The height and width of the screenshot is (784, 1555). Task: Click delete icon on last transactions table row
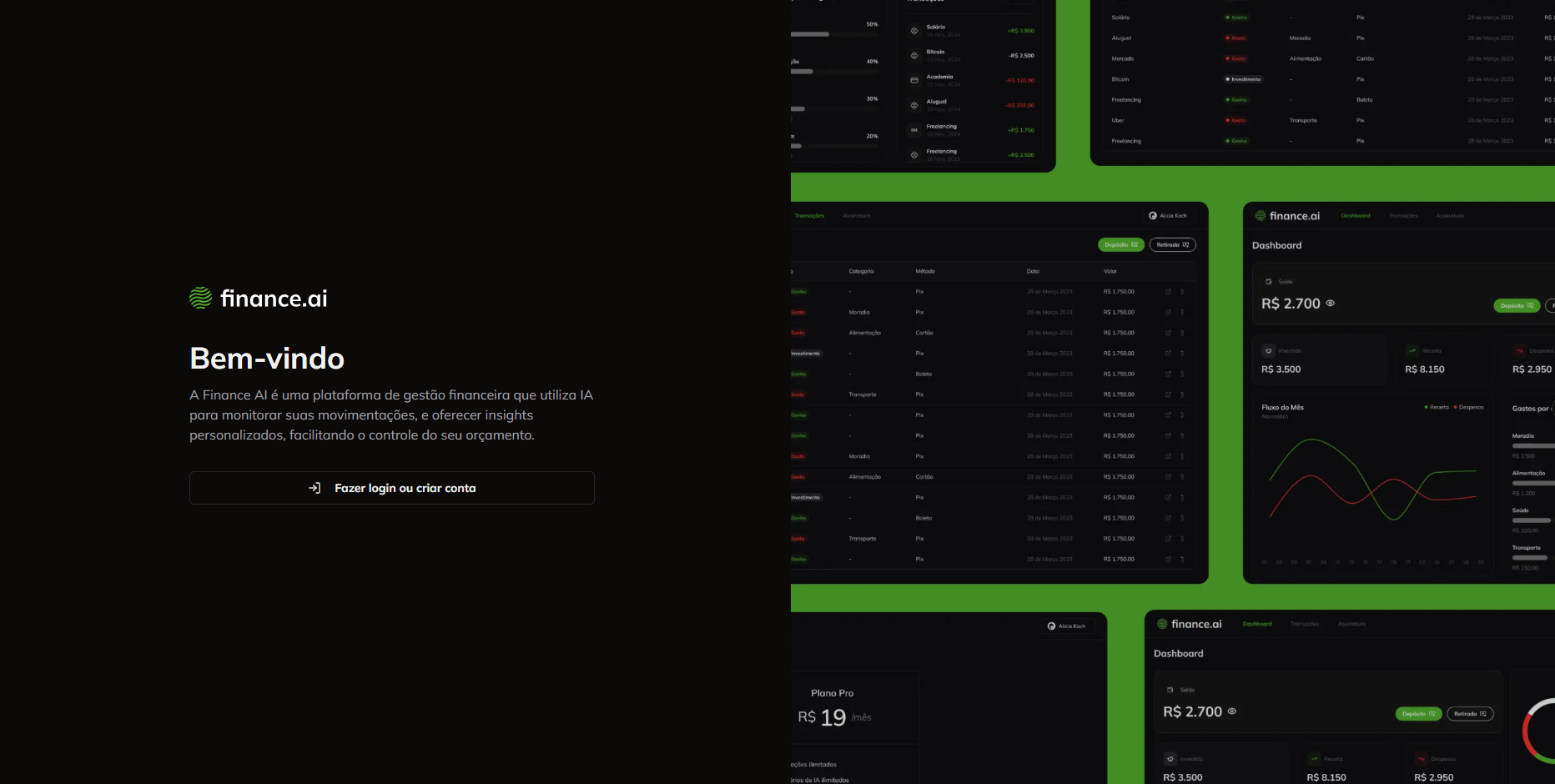1182,560
